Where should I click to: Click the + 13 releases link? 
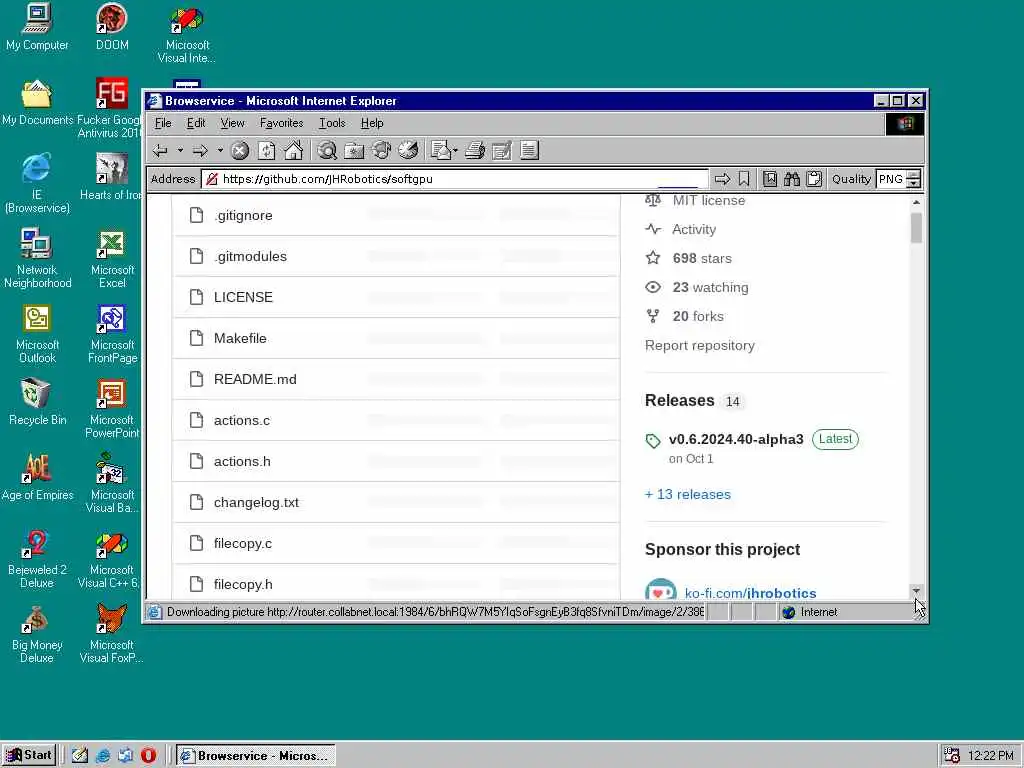pyautogui.click(x=688, y=494)
